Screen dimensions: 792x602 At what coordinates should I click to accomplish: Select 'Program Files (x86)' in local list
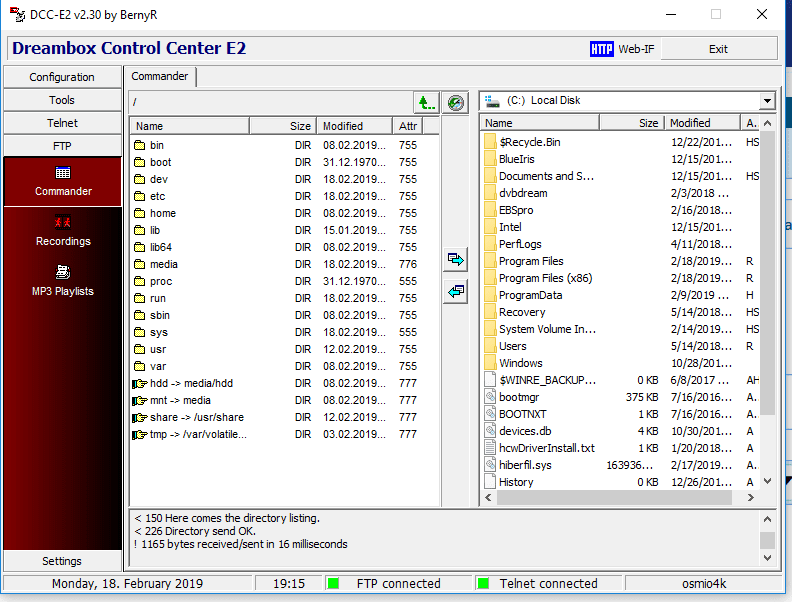pyautogui.click(x=621, y=278)
